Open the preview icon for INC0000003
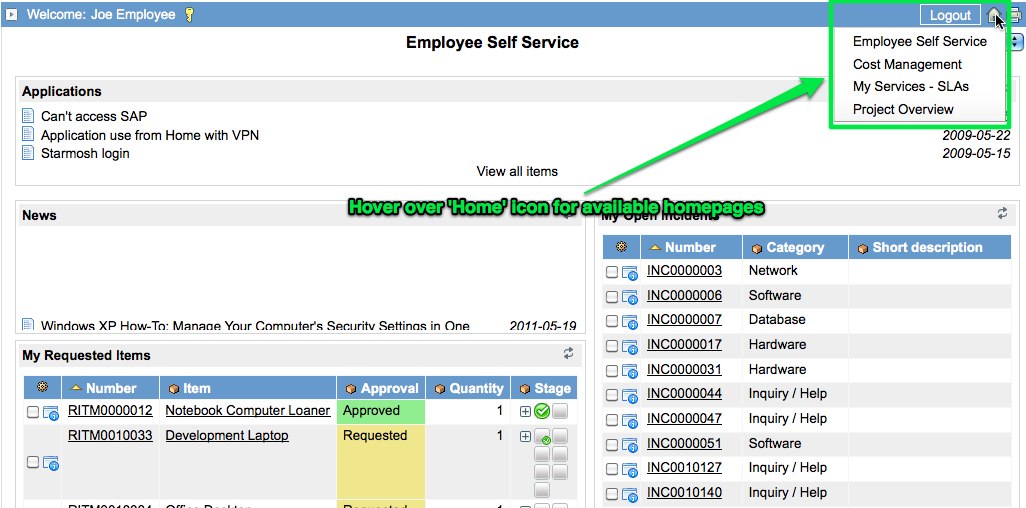Viewport: 1026px width, 508px height. pyautogui.click(x=630, y=272)
